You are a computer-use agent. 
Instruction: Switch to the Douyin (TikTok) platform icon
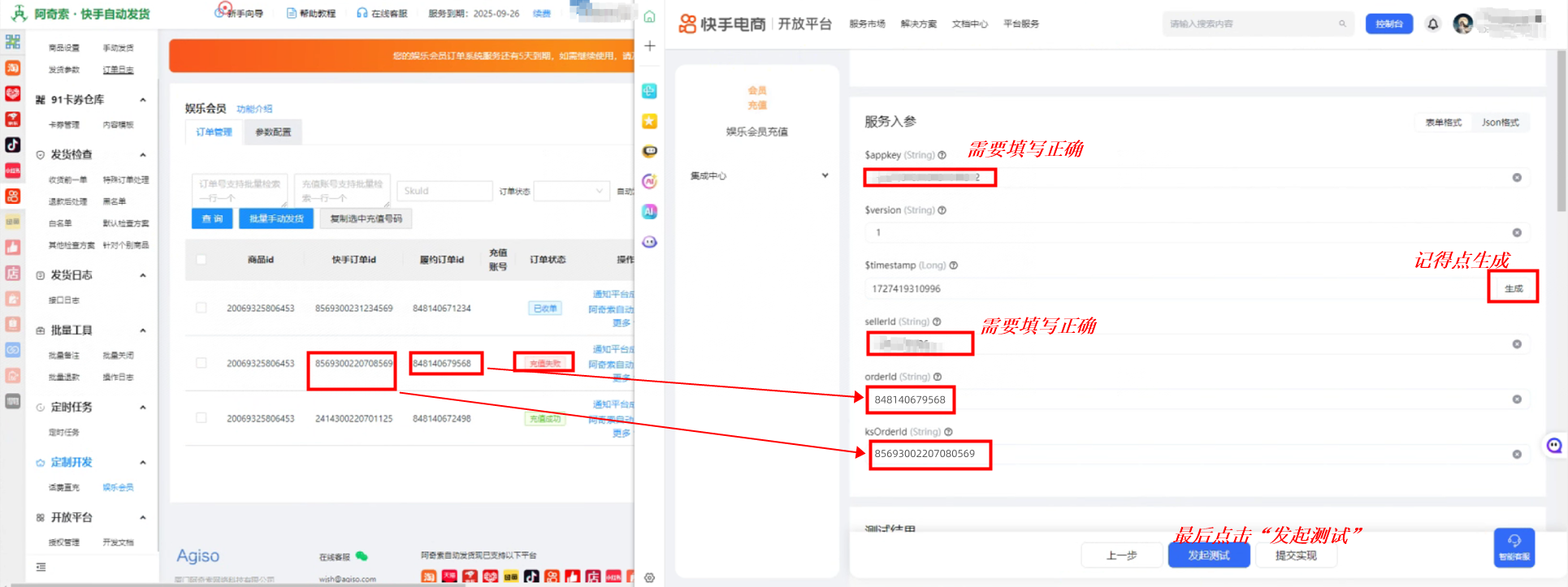click(x=13, y=145)
